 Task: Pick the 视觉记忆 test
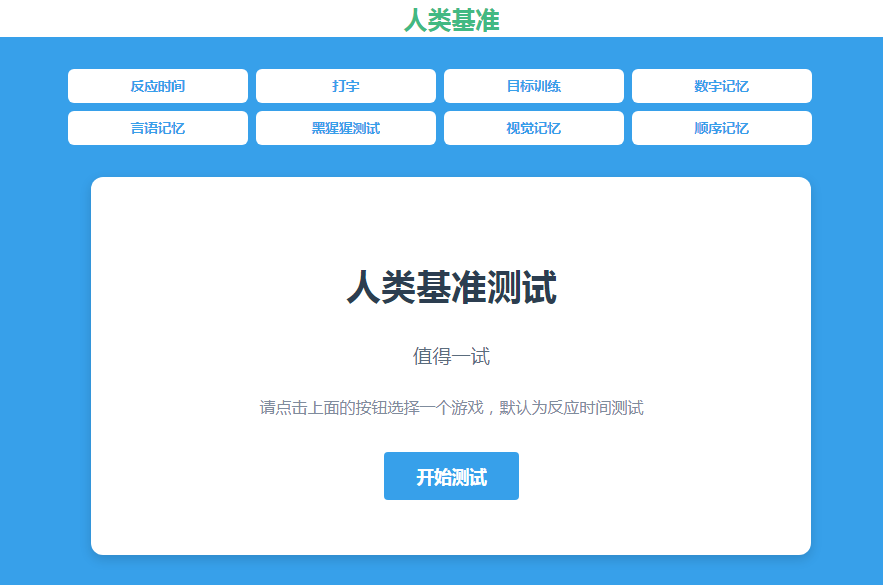[533, 128]
